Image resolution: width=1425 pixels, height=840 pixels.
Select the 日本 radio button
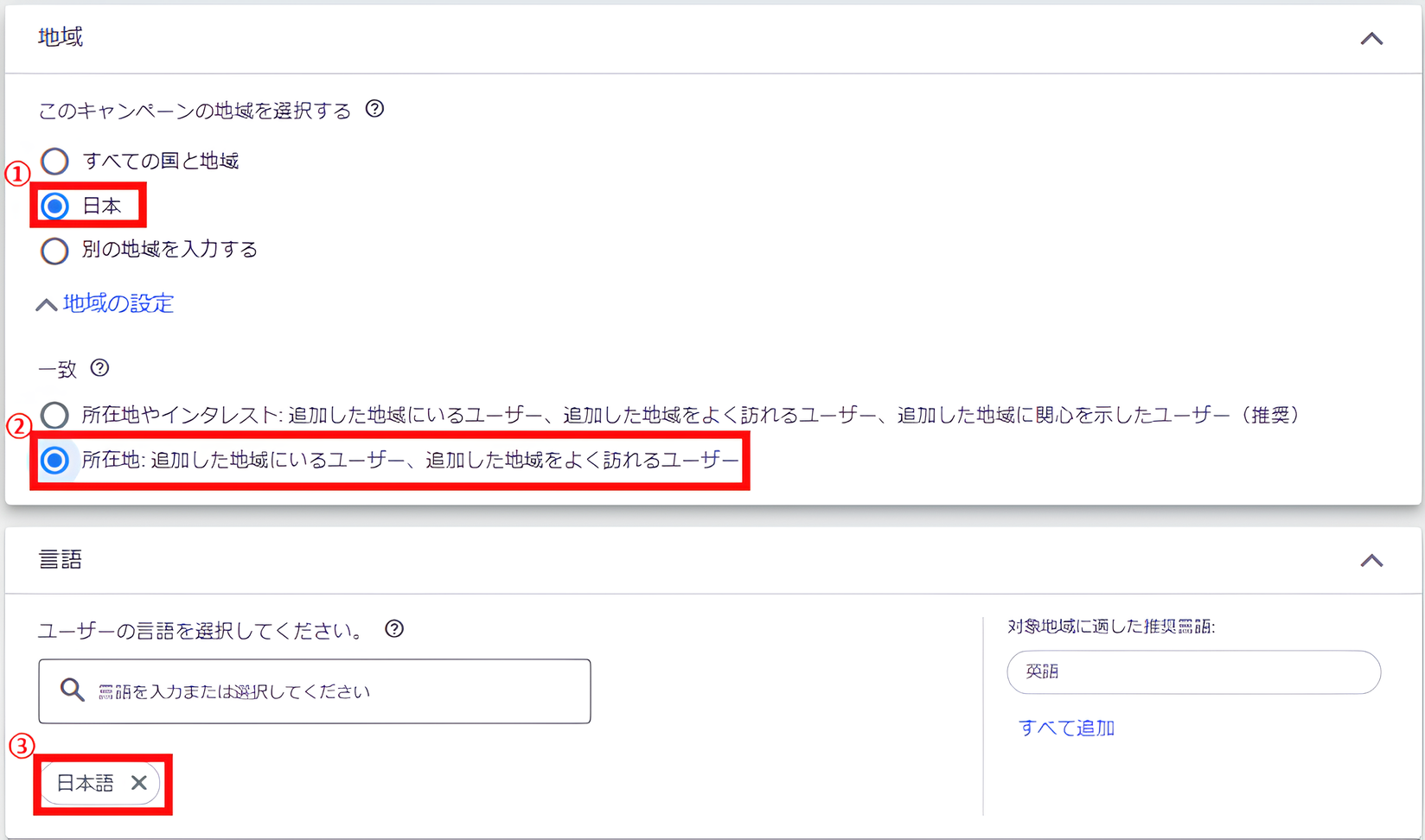(x=54, y=206)
